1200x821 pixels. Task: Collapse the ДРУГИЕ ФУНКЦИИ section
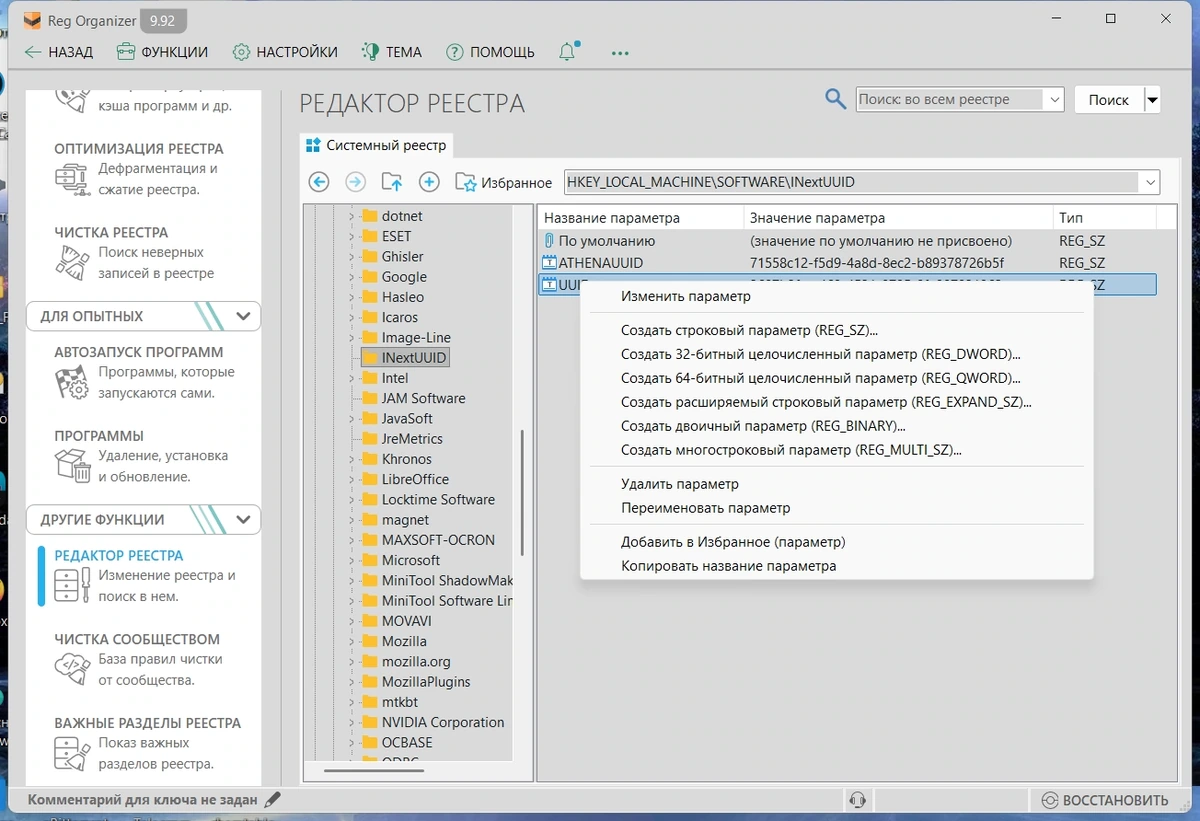tap(243, 520)
